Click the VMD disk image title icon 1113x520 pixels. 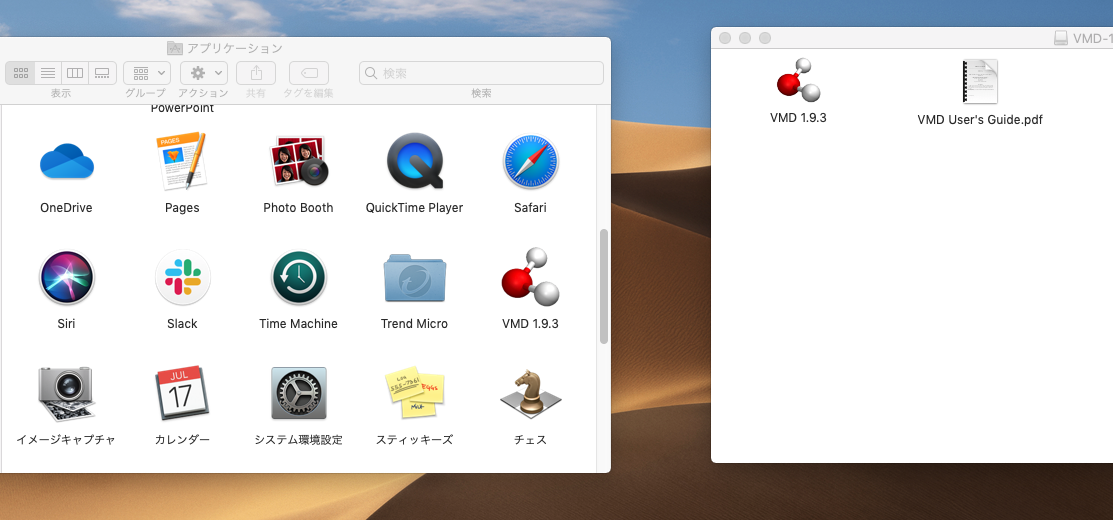1061,38
